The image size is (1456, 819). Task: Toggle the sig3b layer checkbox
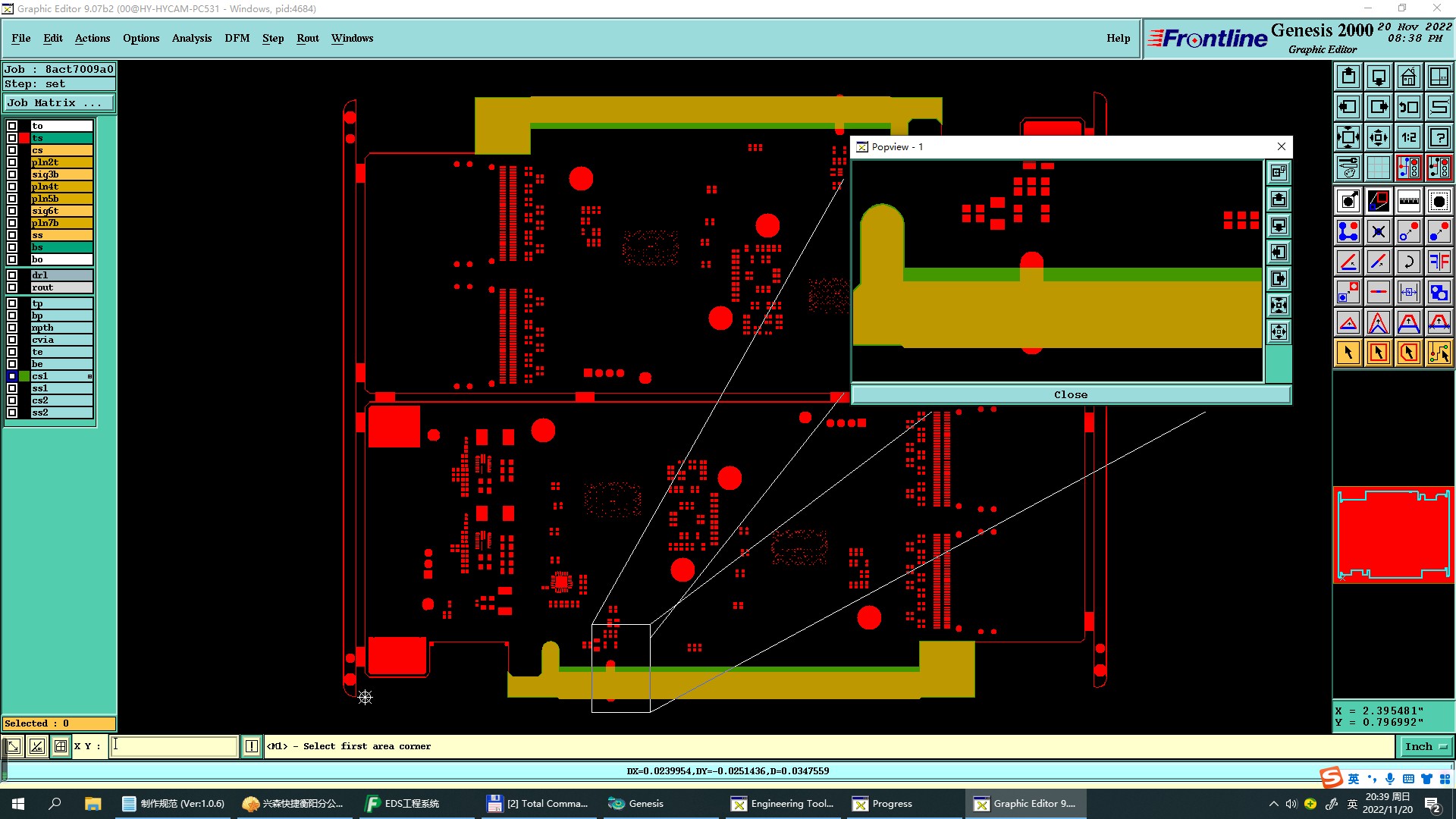pyautogui.click(x=12, y=174)
